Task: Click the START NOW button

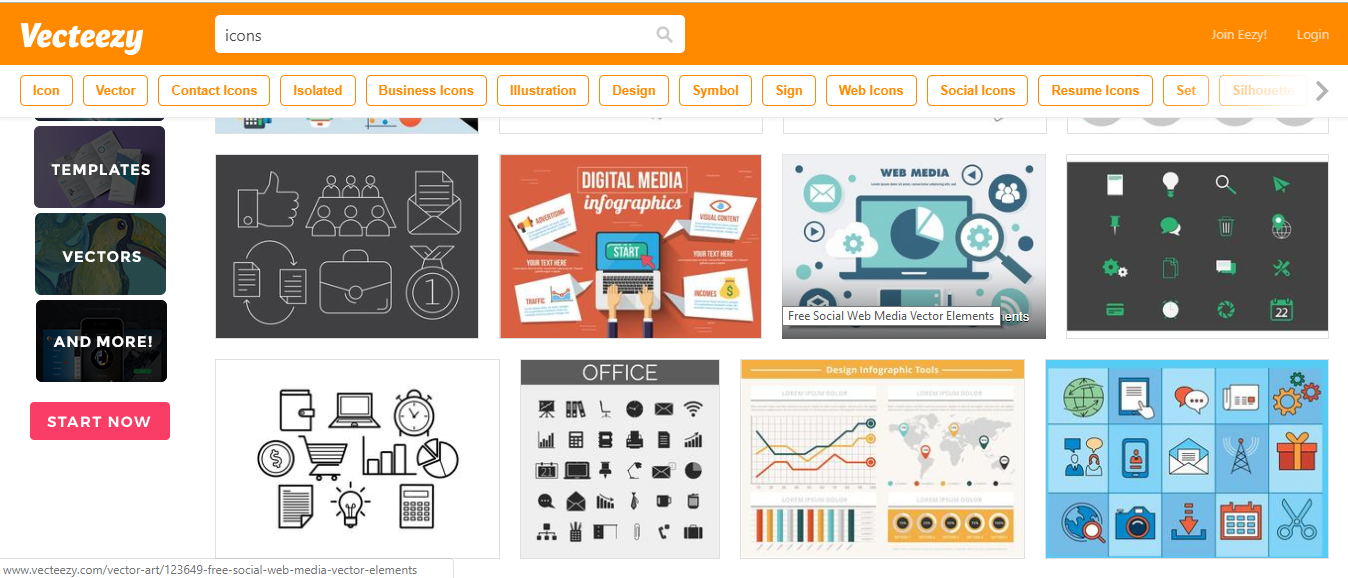Action: click(x=100, y=421)
